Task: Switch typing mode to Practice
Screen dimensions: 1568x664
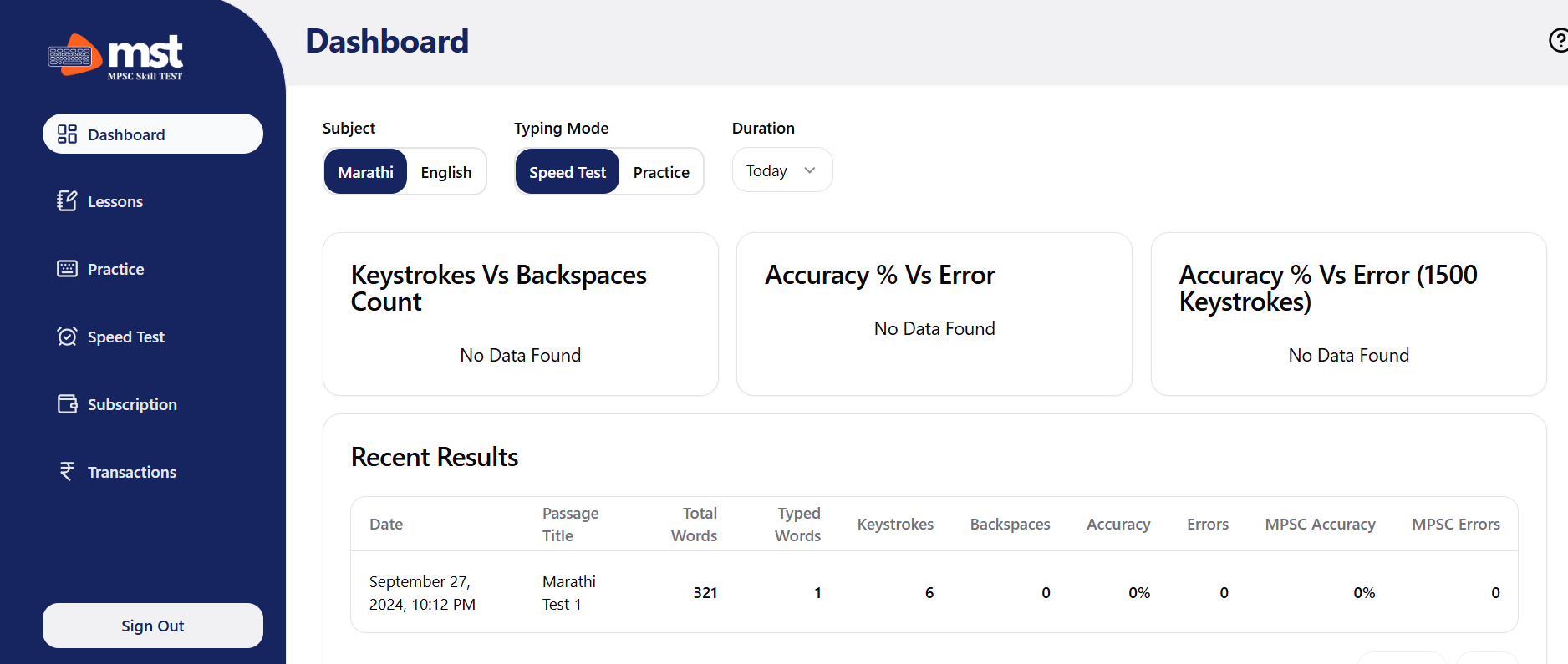Action: [x=660, y=172]
